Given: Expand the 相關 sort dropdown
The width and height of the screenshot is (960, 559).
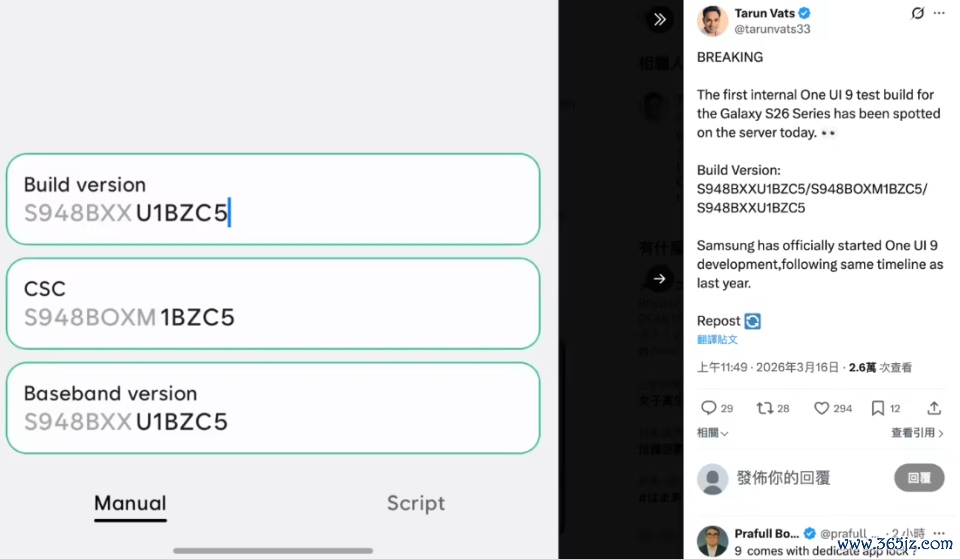Looking at the screenshot, I should (x=713, y=433).
